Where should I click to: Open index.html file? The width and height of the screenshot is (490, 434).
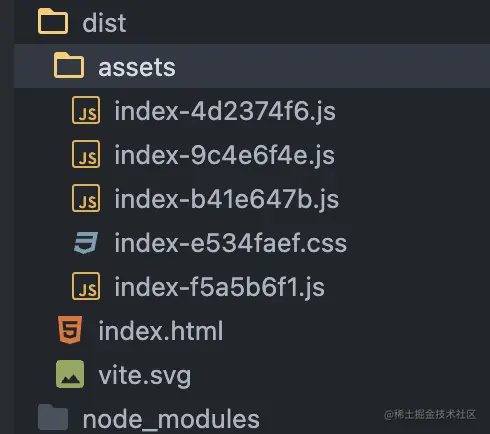[x=161, y=331]
